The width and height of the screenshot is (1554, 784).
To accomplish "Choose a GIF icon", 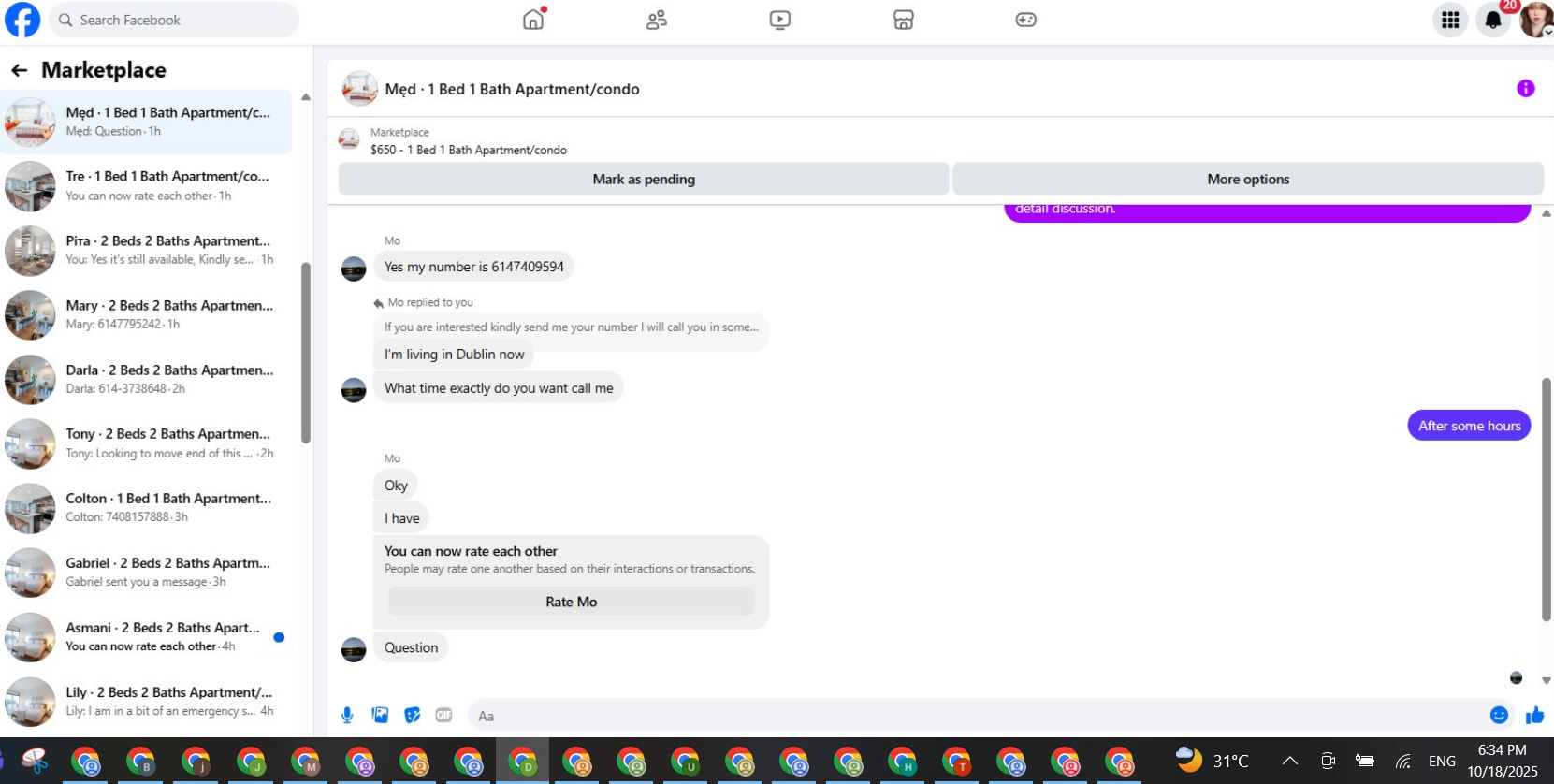I will tap(443, 716).
